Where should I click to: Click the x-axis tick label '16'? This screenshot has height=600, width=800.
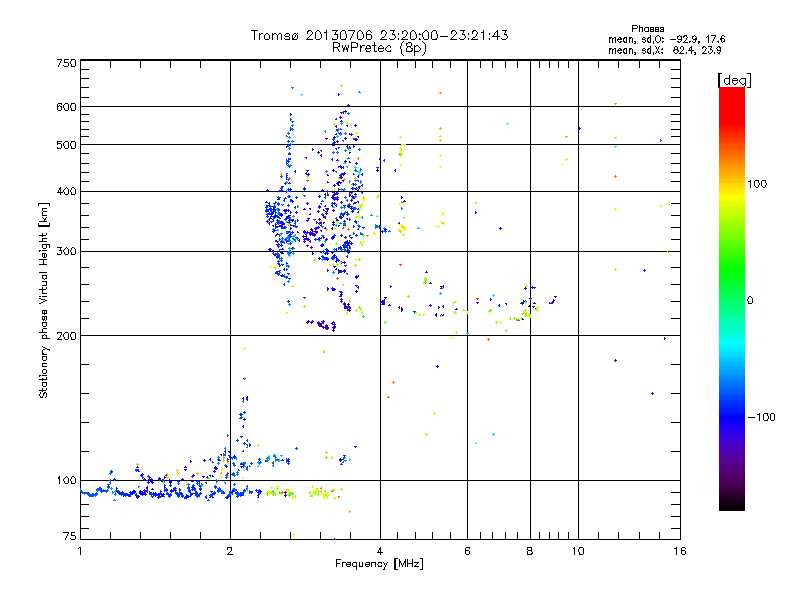pos(680,551)
